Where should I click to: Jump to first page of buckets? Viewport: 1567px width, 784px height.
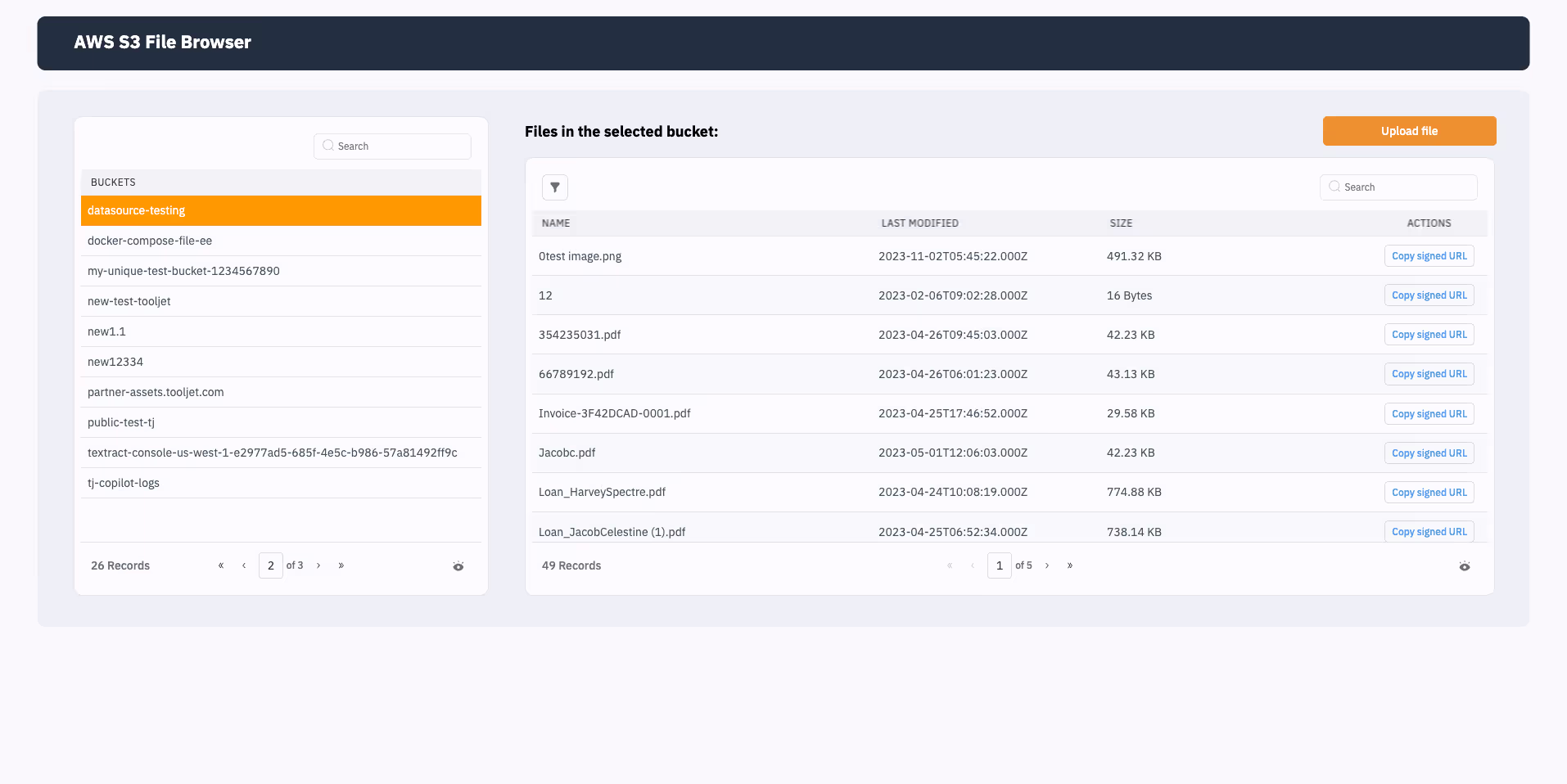221,565
